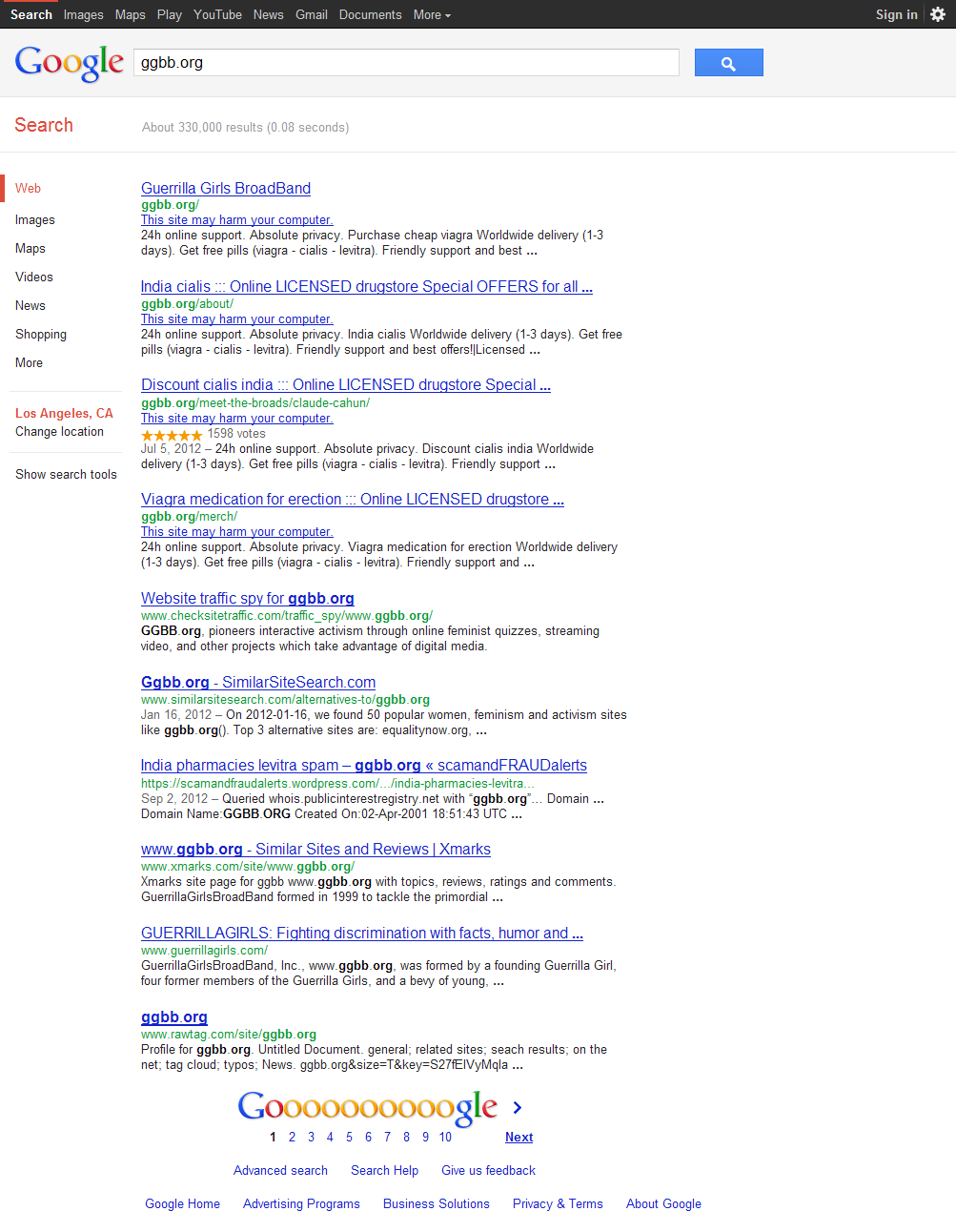Go to results page 5
Image resolution: width=956 pixels, height=1232 pixels.
point(349,1137)
